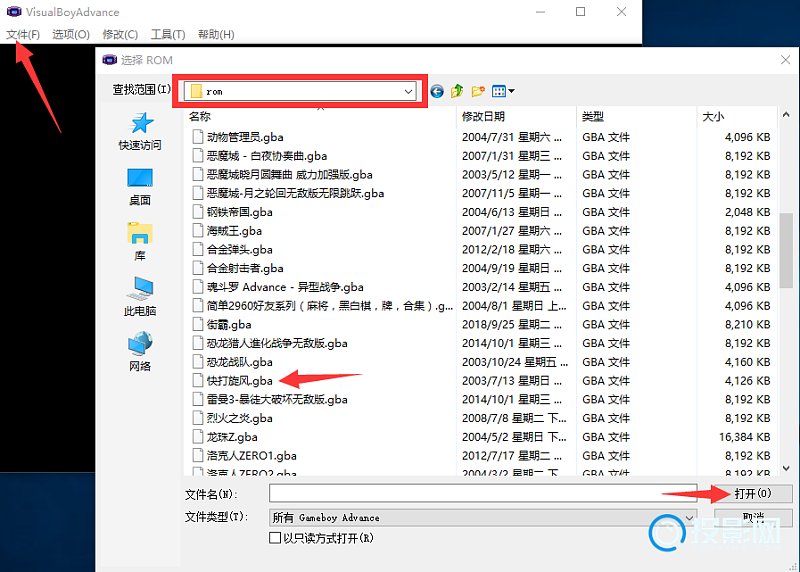Select 魂斗罗 Advance - 异型战争.gba
The height and width of the screenshot is (572, 800).
coord(285,287)
